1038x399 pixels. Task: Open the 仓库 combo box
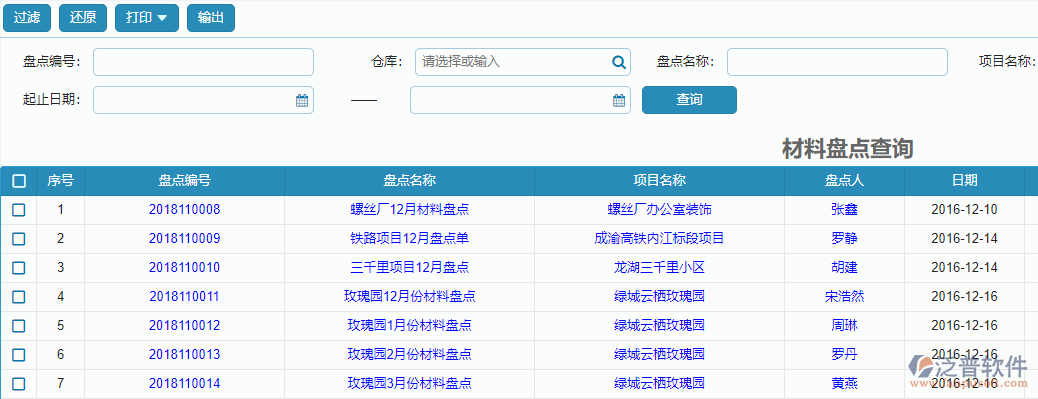pos(523,62)
